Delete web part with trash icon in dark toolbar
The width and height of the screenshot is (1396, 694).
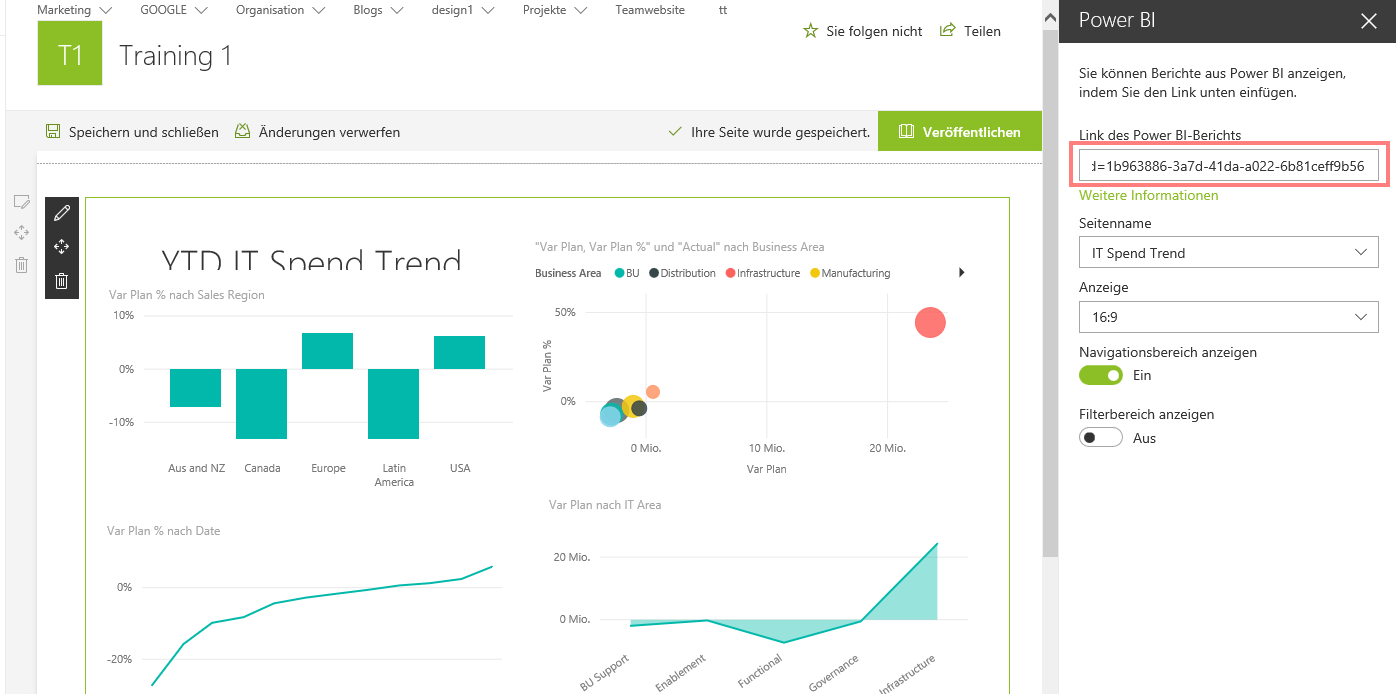tap(61, 281)
